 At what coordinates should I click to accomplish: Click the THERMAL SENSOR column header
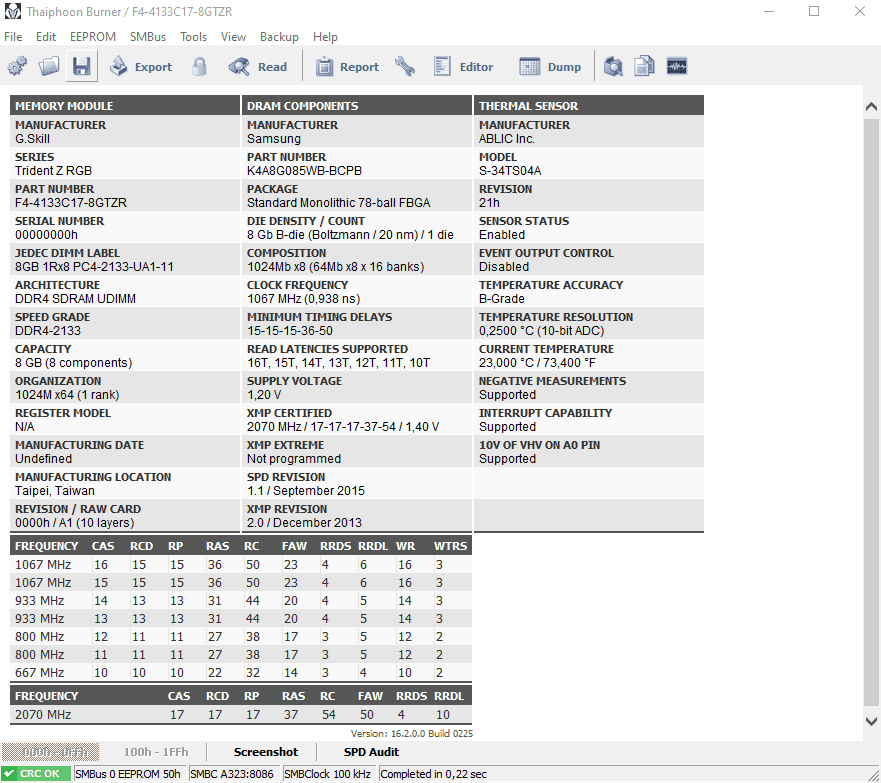pyautogui.click(x=589, y=106)
